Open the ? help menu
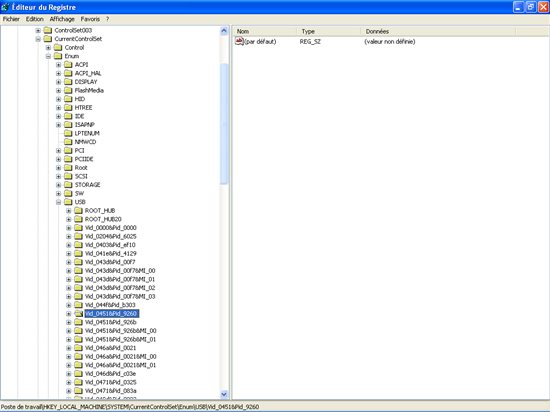The height and width of the screenshot is (412, 550). tap(107, 19)
